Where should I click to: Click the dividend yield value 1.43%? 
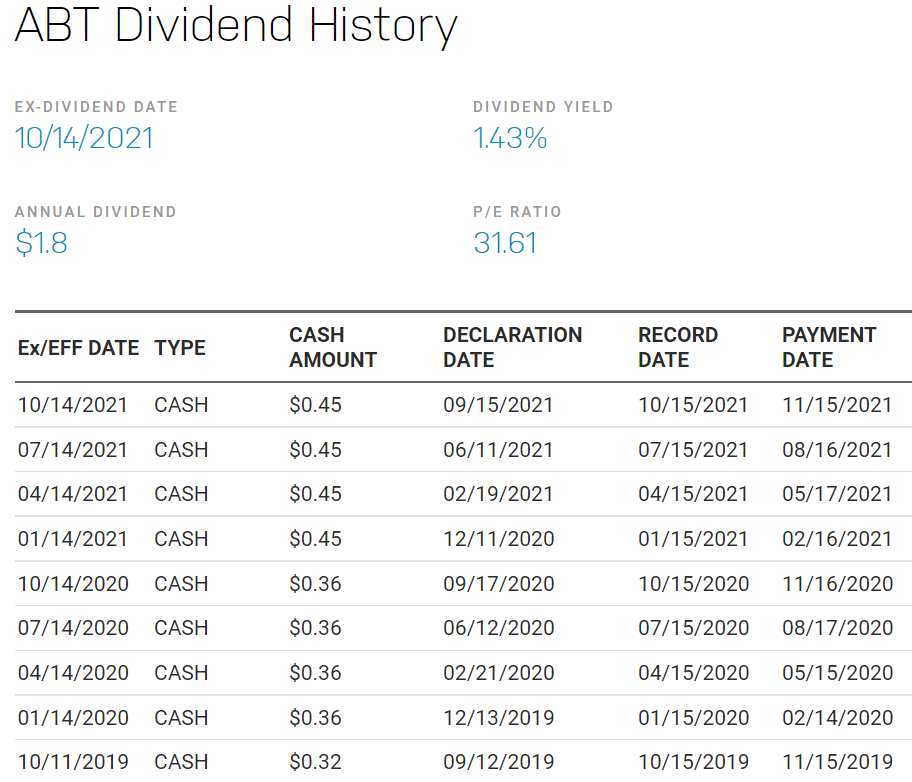tap(510, 138)
